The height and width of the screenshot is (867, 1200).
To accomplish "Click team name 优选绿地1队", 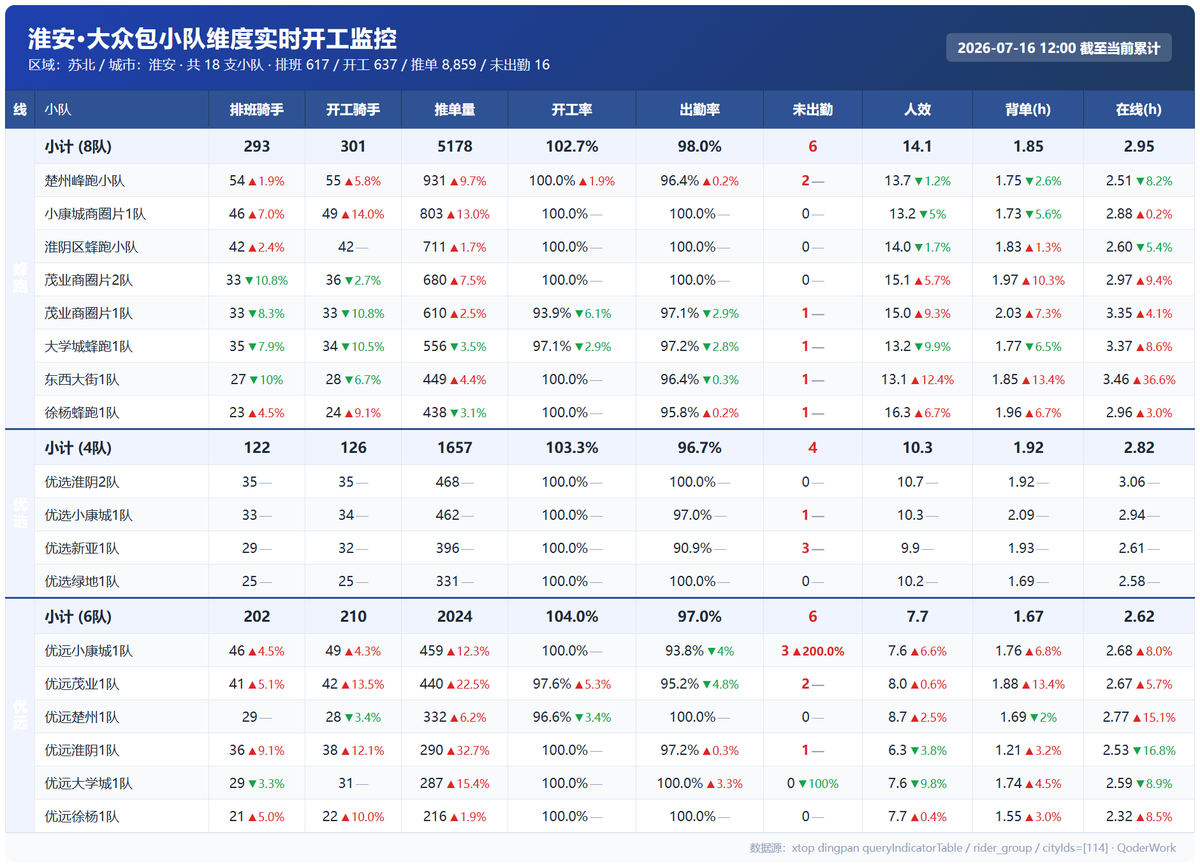I will click(x=81, y=581).
